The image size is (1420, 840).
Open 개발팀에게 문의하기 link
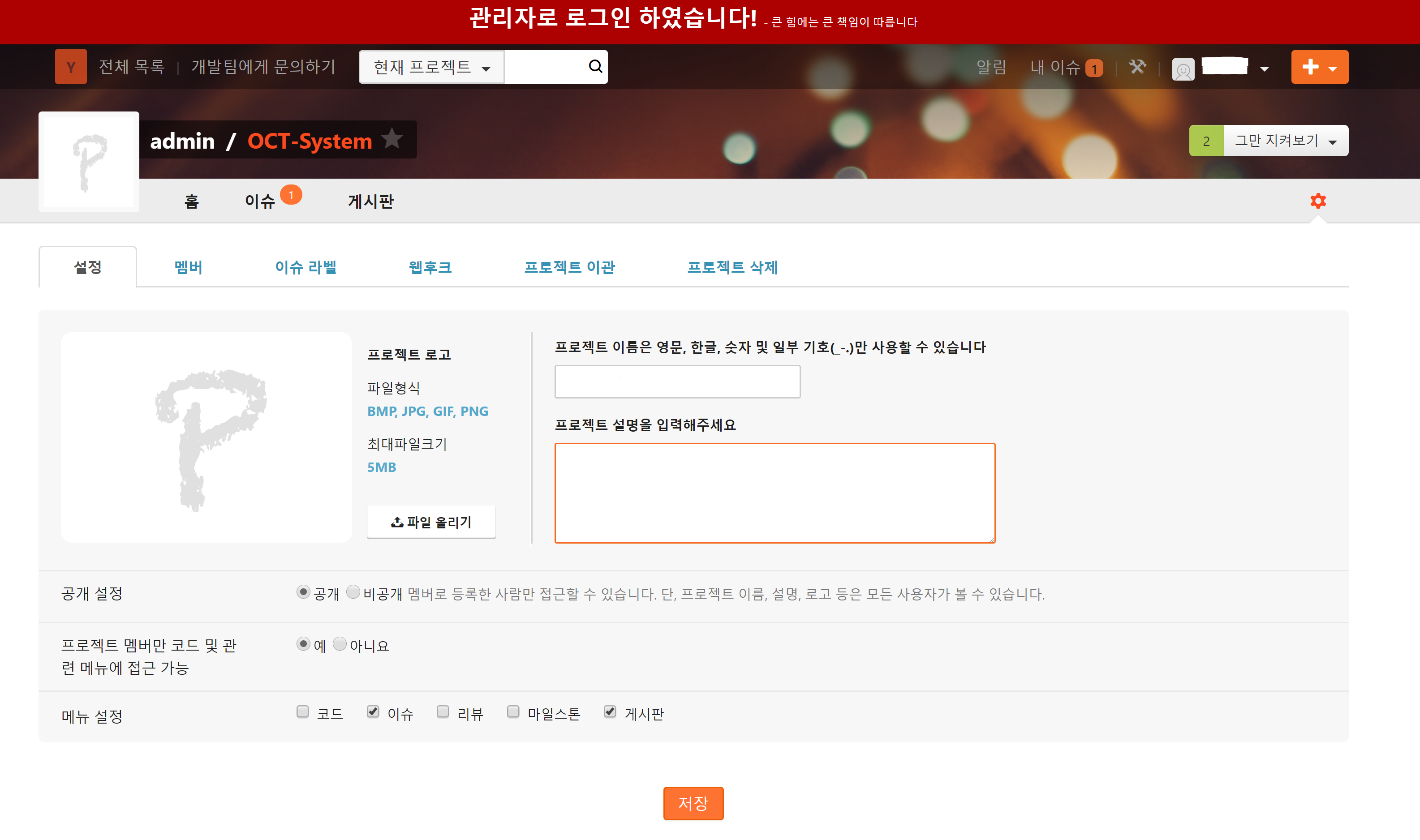pyautogui.click(x=263, y=66)
